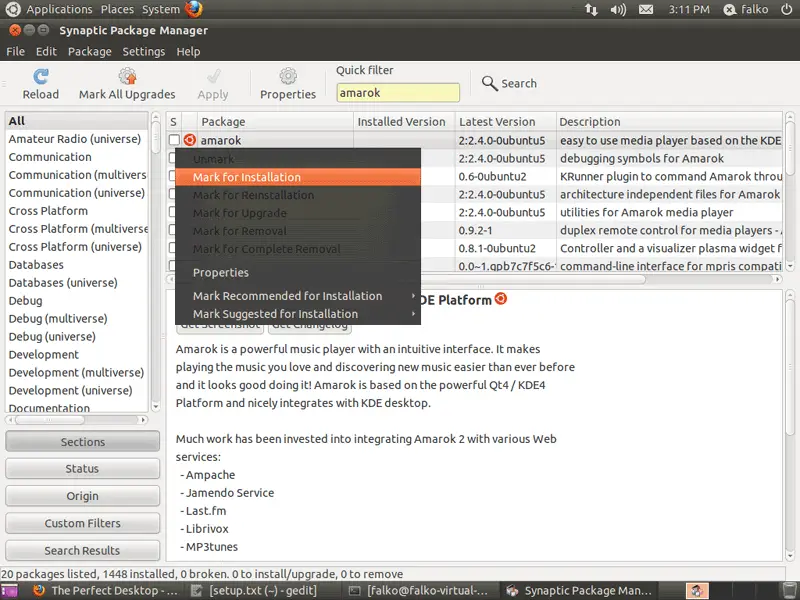The image size is (800, 600).
Task: Sort by the S status column header
Action: tap(173, 122)
